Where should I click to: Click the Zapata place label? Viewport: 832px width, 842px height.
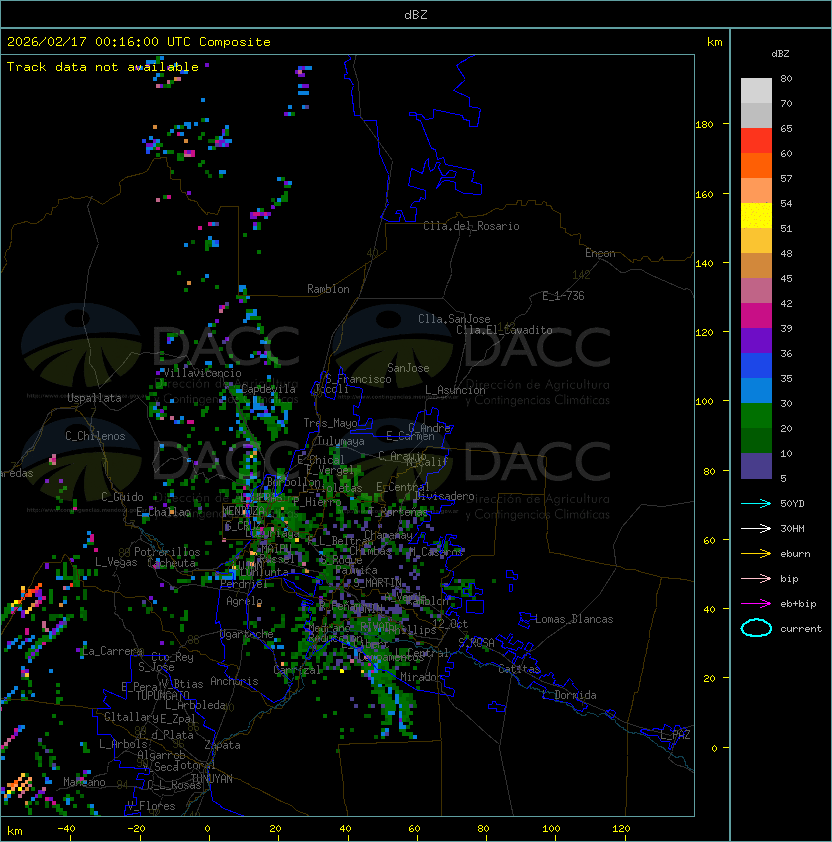(x=222, y=746)
